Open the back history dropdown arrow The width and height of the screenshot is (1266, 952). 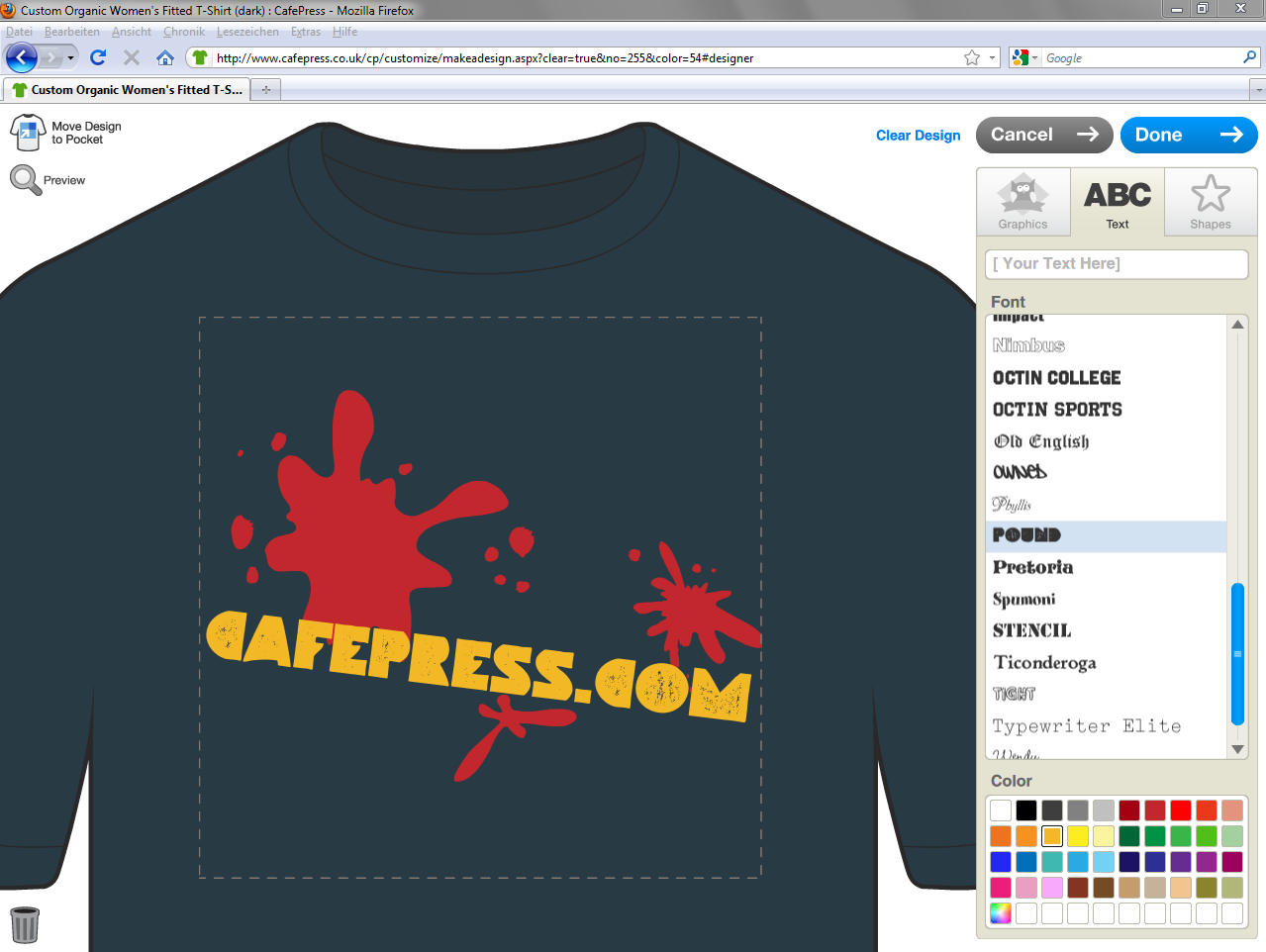coord(70,57)
